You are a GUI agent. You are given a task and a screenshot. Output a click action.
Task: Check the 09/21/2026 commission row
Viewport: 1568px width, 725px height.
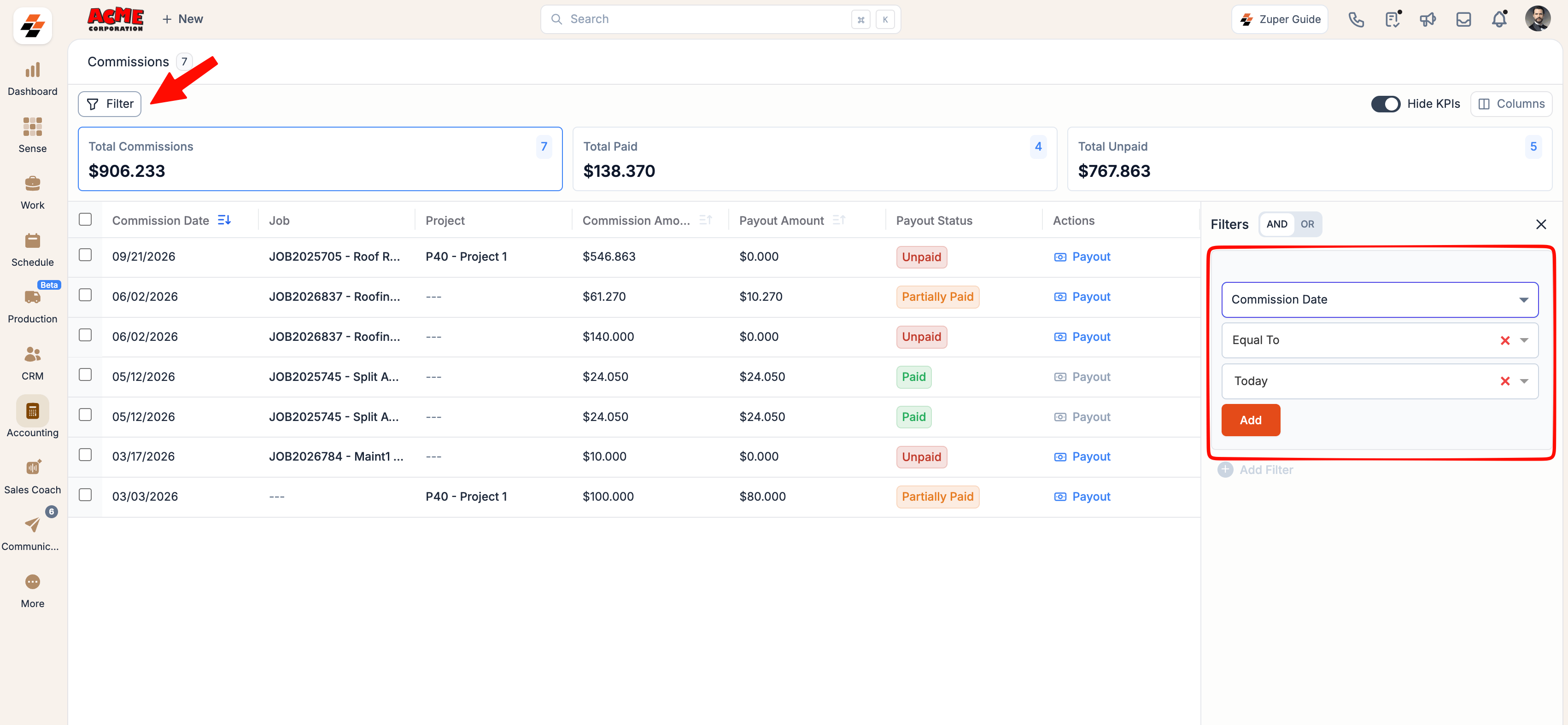pyautogui.click(x=85, y=255)
